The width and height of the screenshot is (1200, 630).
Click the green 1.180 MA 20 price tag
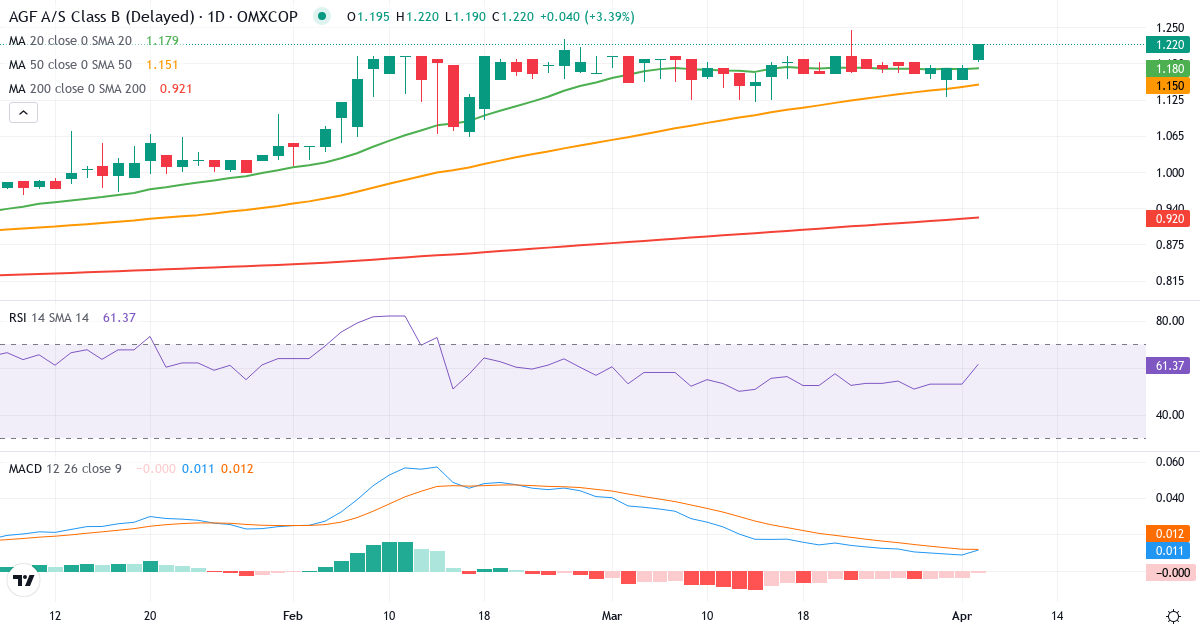pyautogui.click(x=1168, y=67)
